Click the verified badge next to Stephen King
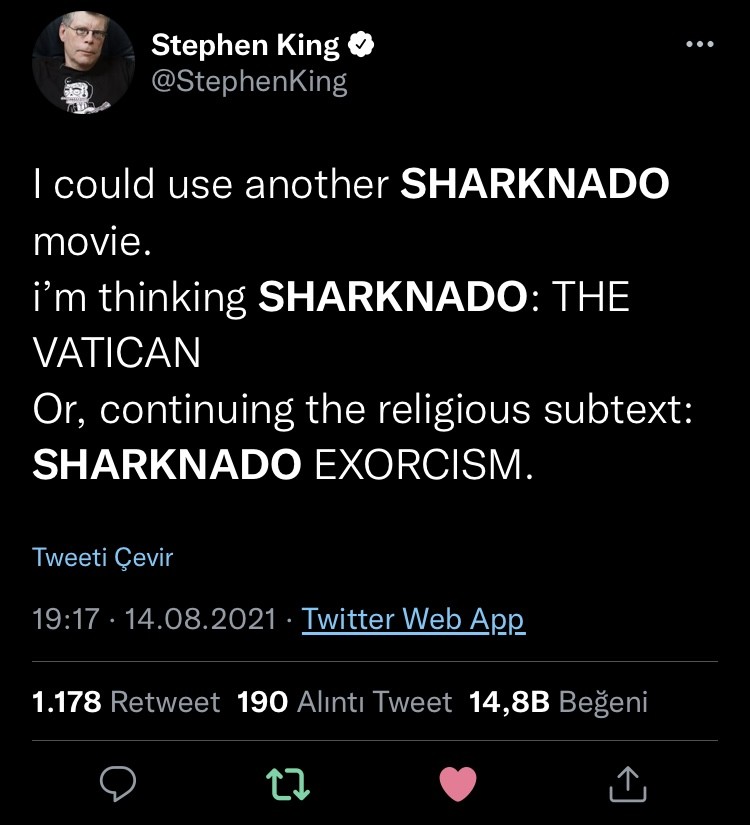The width and height of the screenshot is (750, 825). pyautogui.click(x=362, y=45)
